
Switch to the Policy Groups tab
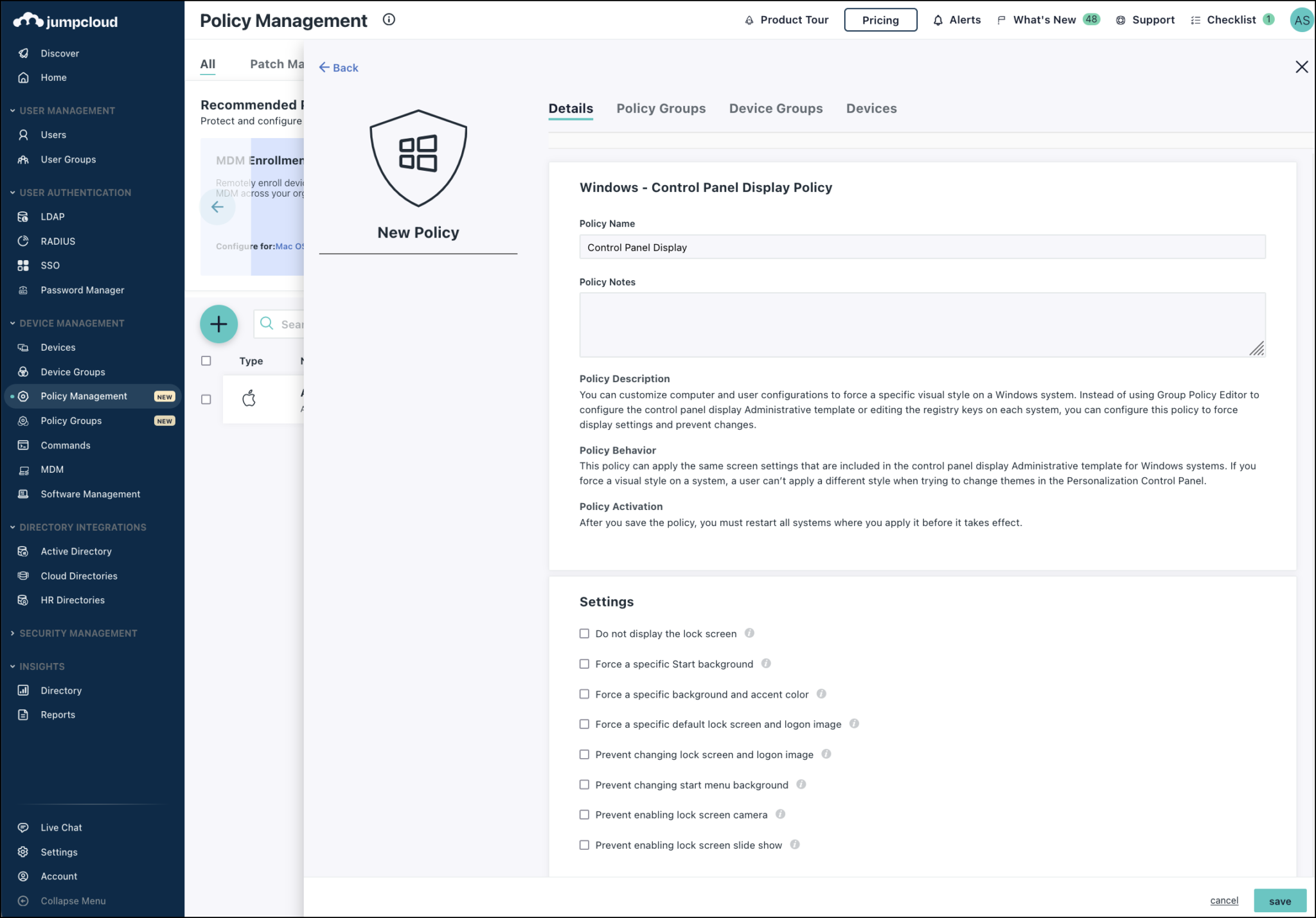(661, 108)
